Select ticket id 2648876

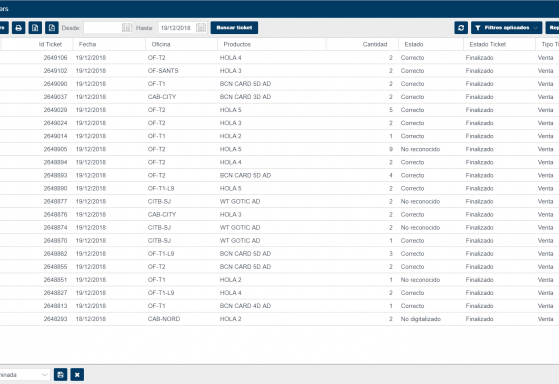coord(55,214)
